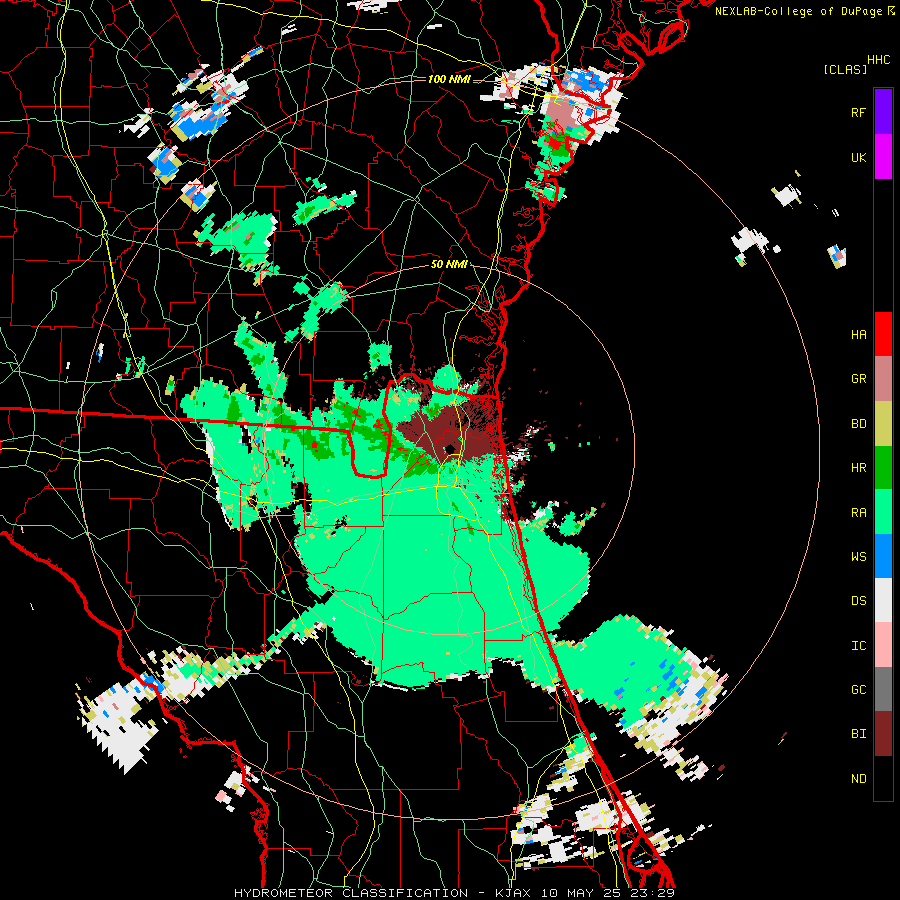Click the BD yellow legend swatch
Screen dimensions: 900x900
(x=883, y=424)
